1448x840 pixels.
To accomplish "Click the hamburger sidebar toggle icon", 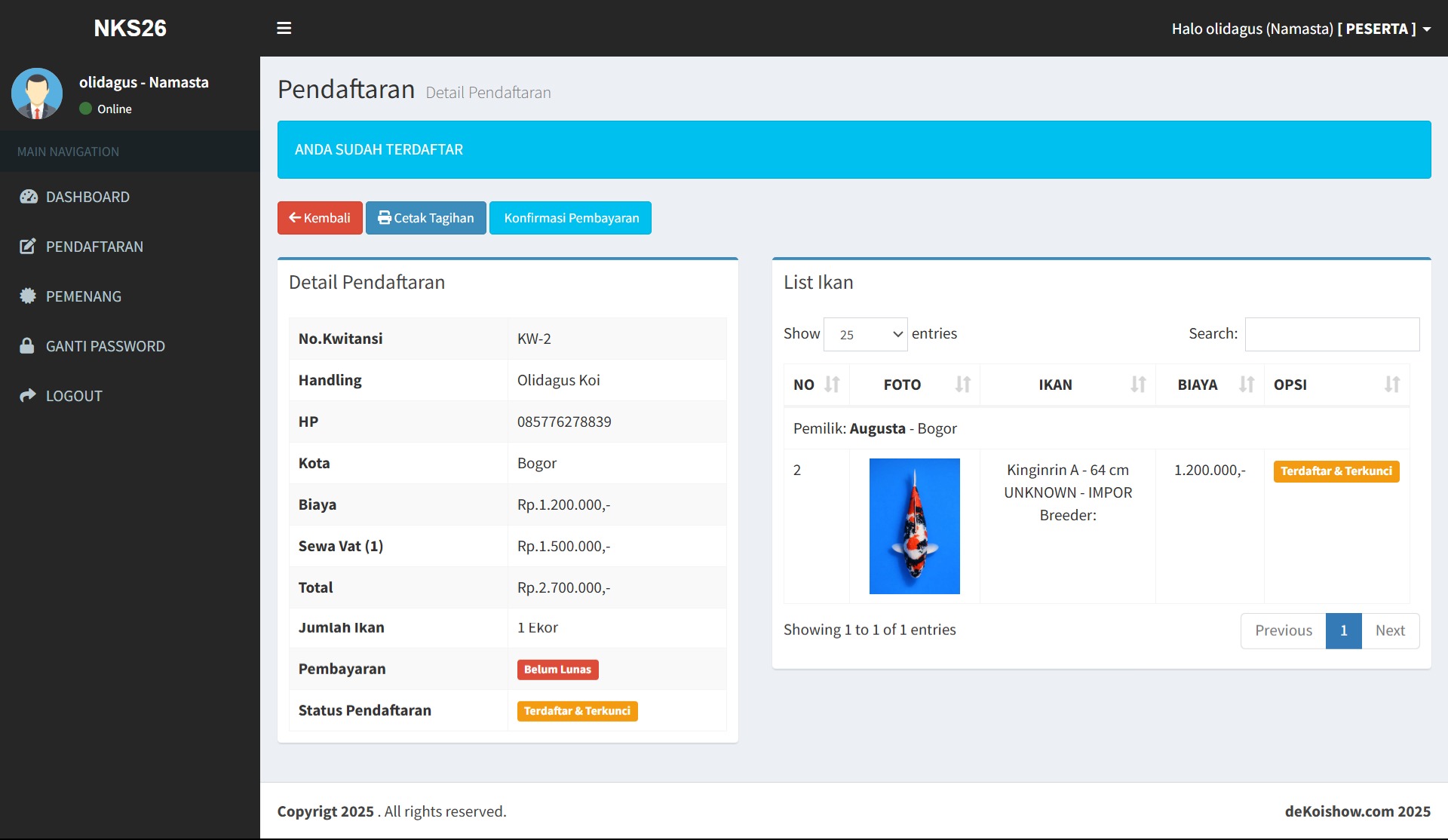I will 284,28.
